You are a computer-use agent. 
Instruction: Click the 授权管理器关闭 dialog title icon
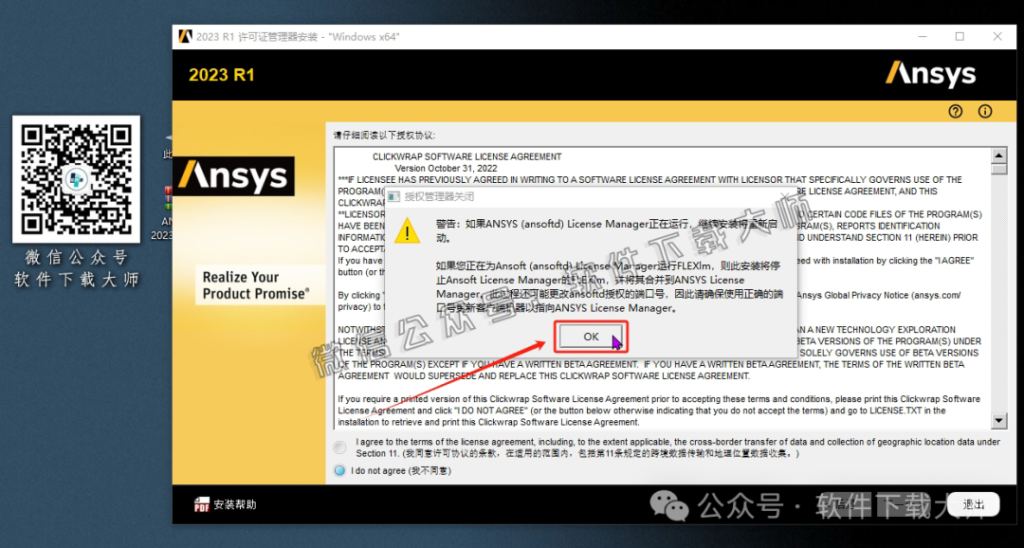coord(394,196)
